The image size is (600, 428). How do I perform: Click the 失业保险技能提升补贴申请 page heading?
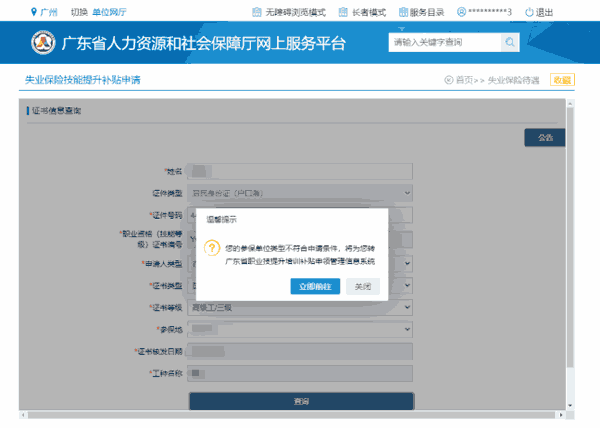pyautogui.click(x=83, y=80)
